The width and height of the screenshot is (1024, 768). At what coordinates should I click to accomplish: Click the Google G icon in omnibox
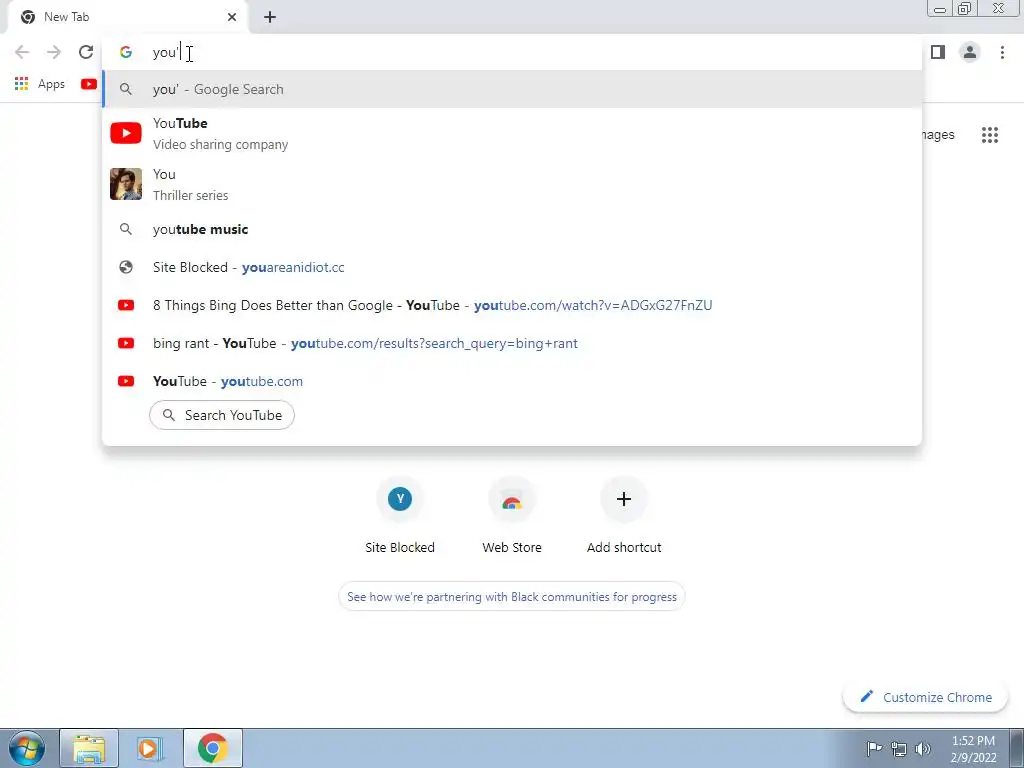point(126,52)
